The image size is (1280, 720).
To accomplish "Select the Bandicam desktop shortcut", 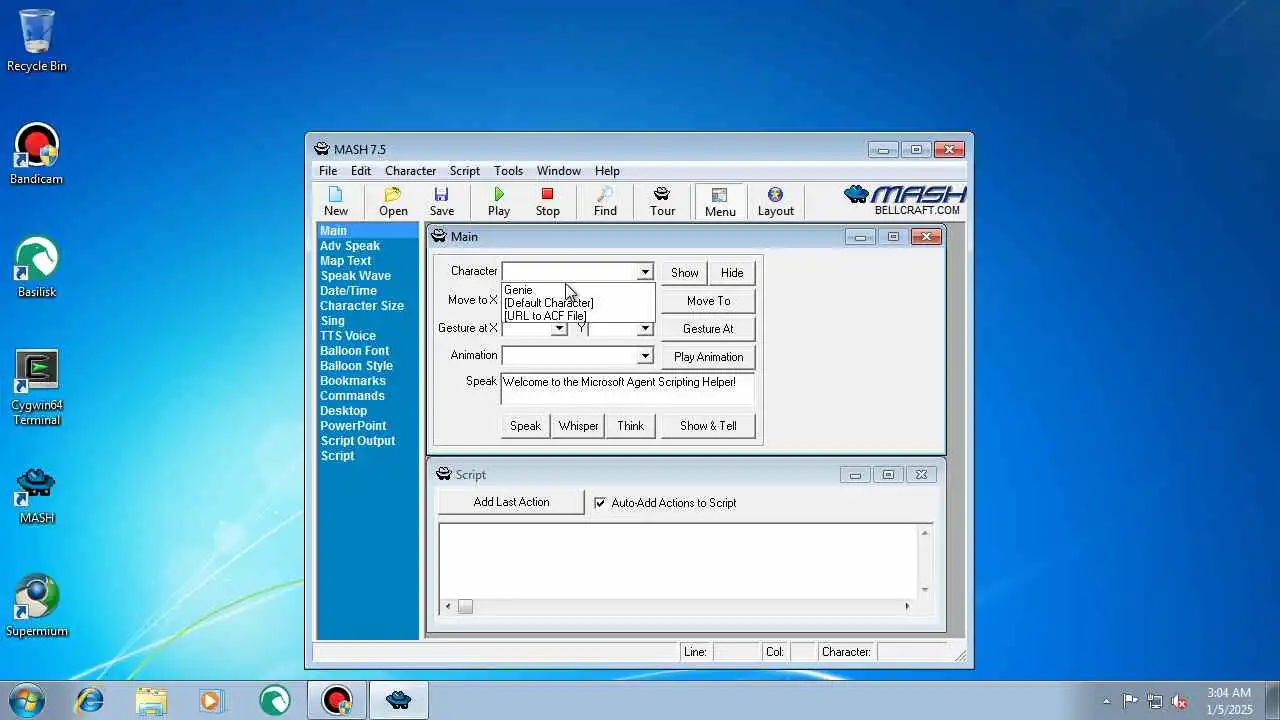I will click(x=37, y=154).
